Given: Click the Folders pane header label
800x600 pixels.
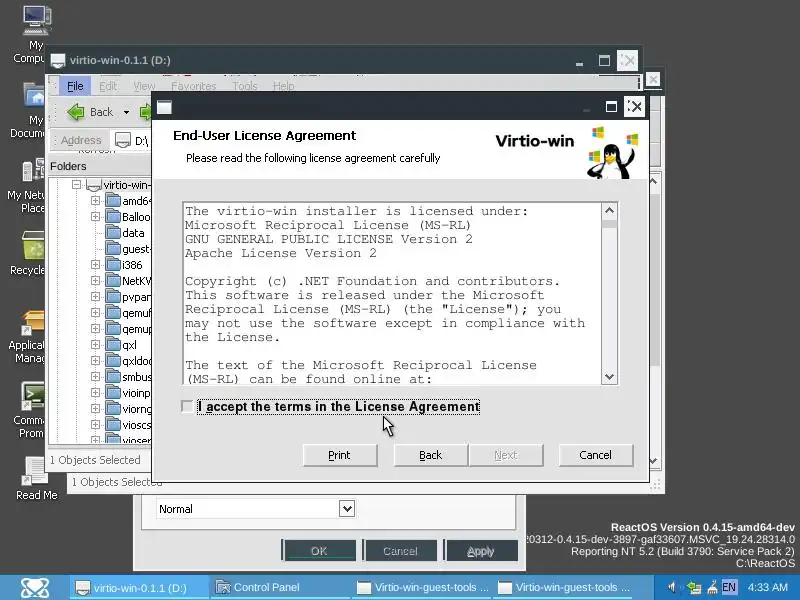Looking at the screenshot, I should pos(68,166).
